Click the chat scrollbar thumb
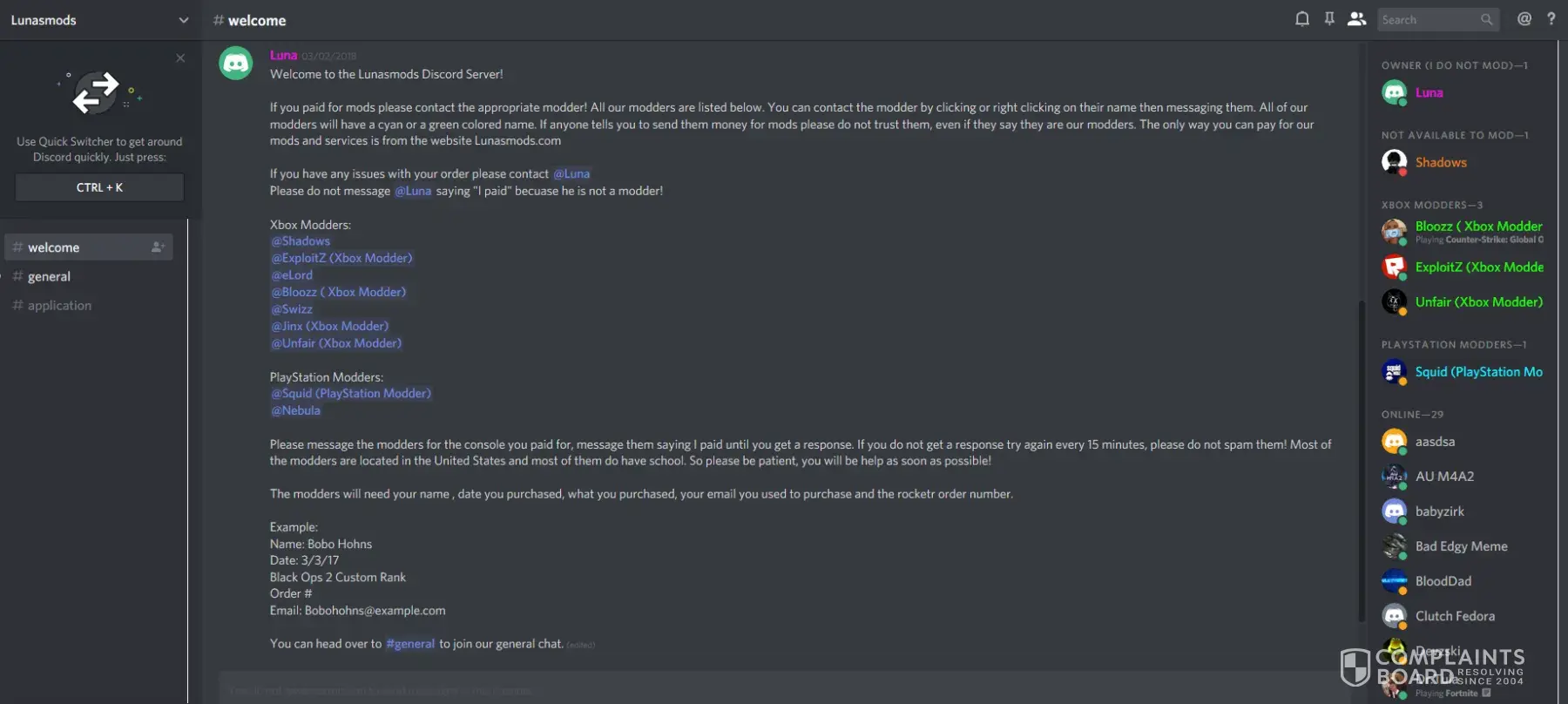Screen dimensions: 1568x704 tap(1361, 462)
